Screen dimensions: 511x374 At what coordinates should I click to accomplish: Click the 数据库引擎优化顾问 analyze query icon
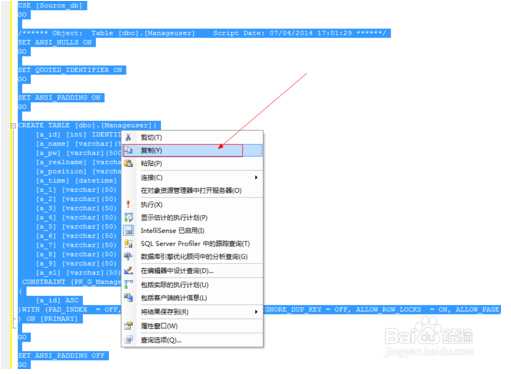point(128,257)
